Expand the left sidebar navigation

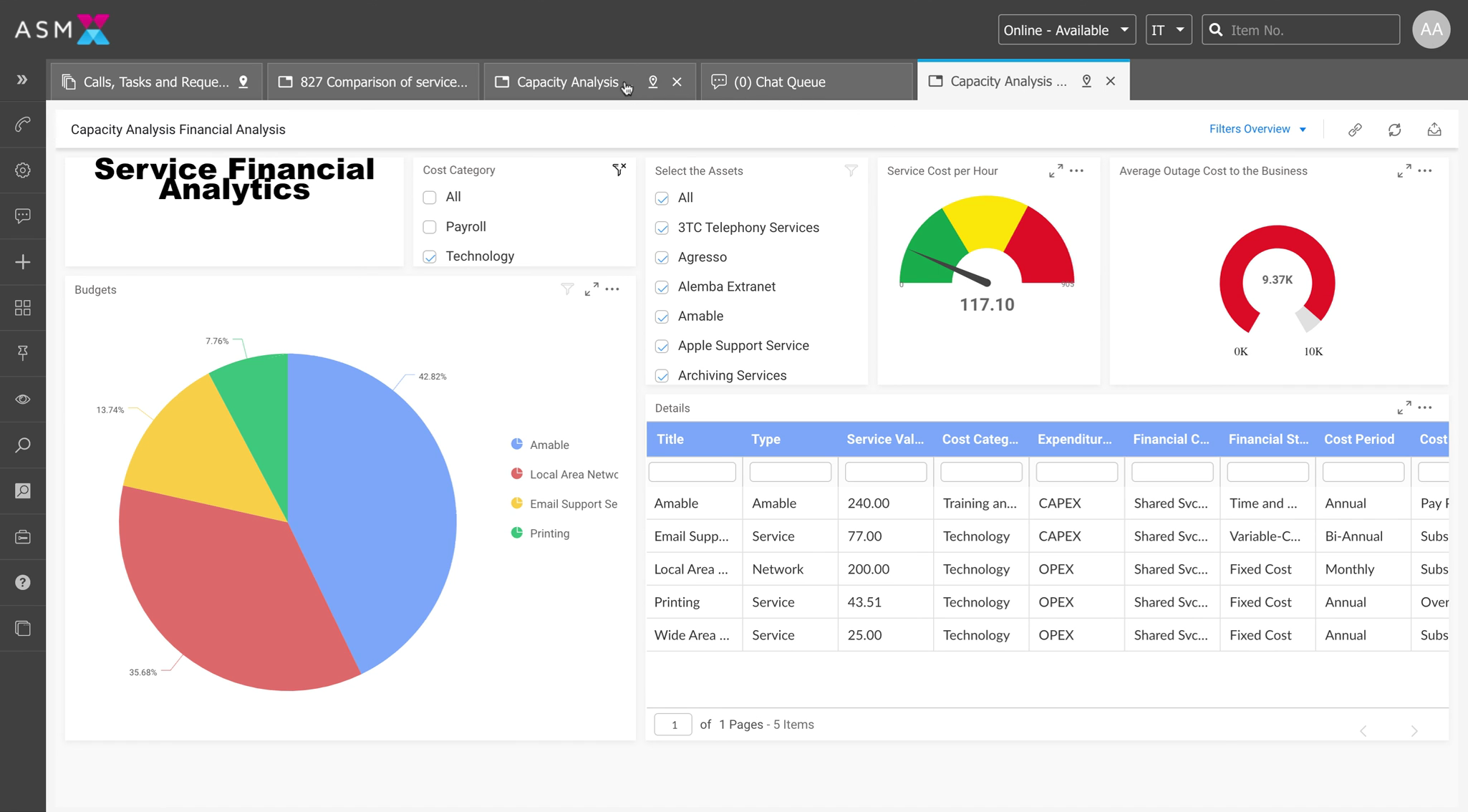click(22, 79)
